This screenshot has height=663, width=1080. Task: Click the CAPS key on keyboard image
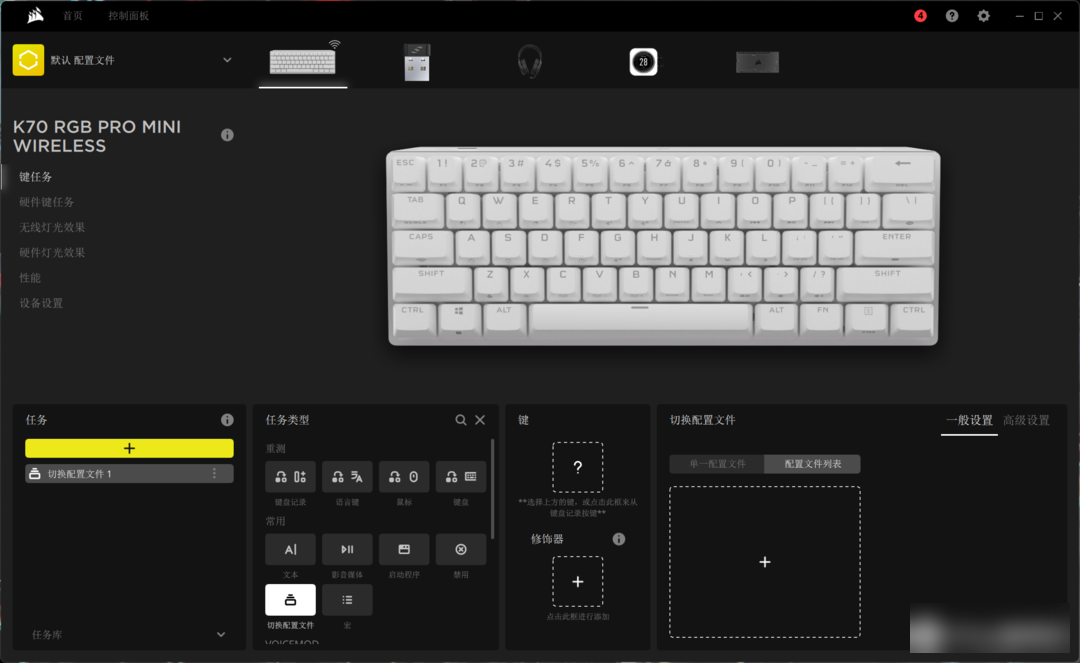pos(422,246)
